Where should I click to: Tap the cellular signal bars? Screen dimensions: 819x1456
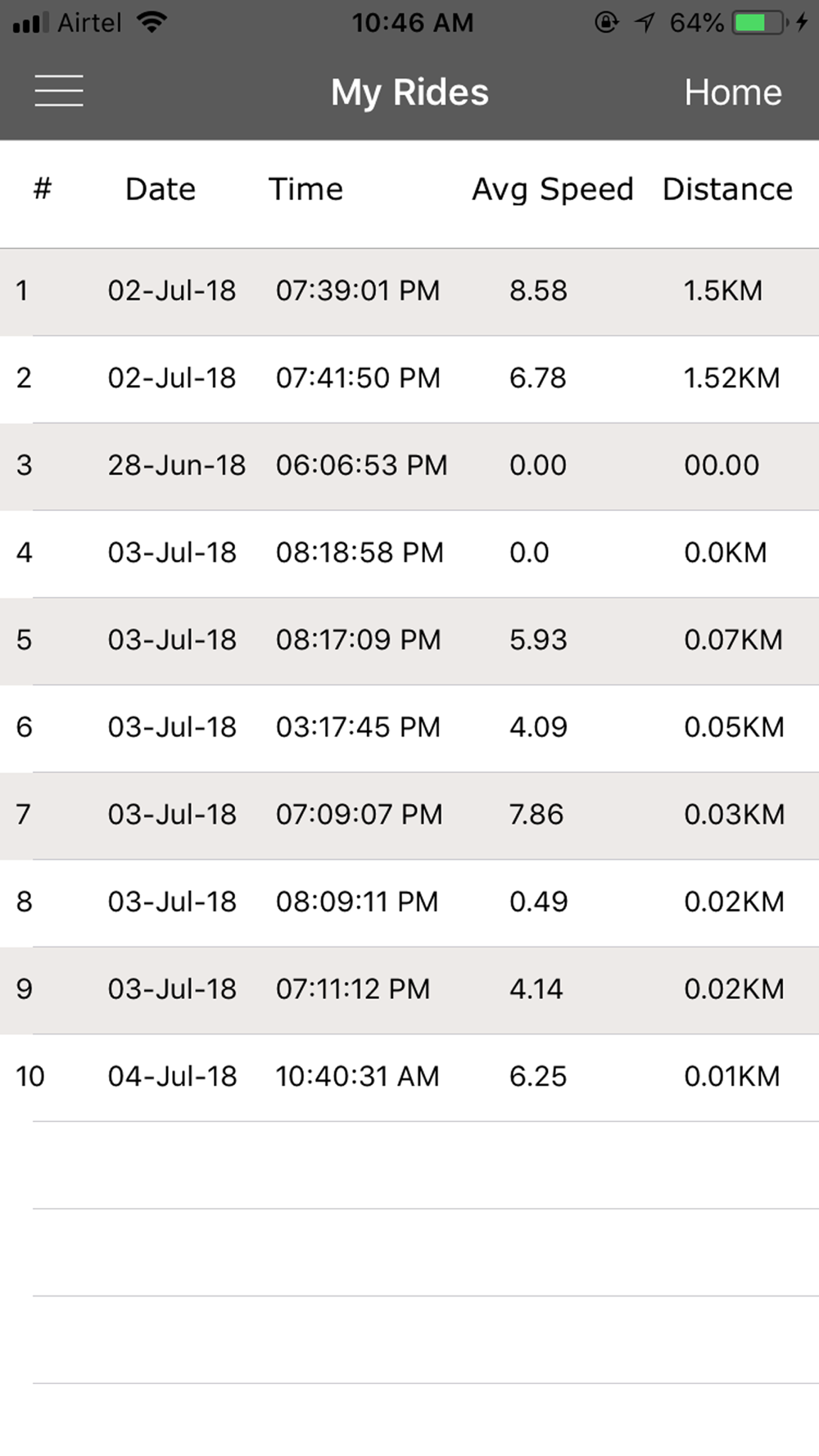click(x=31, y=22)
